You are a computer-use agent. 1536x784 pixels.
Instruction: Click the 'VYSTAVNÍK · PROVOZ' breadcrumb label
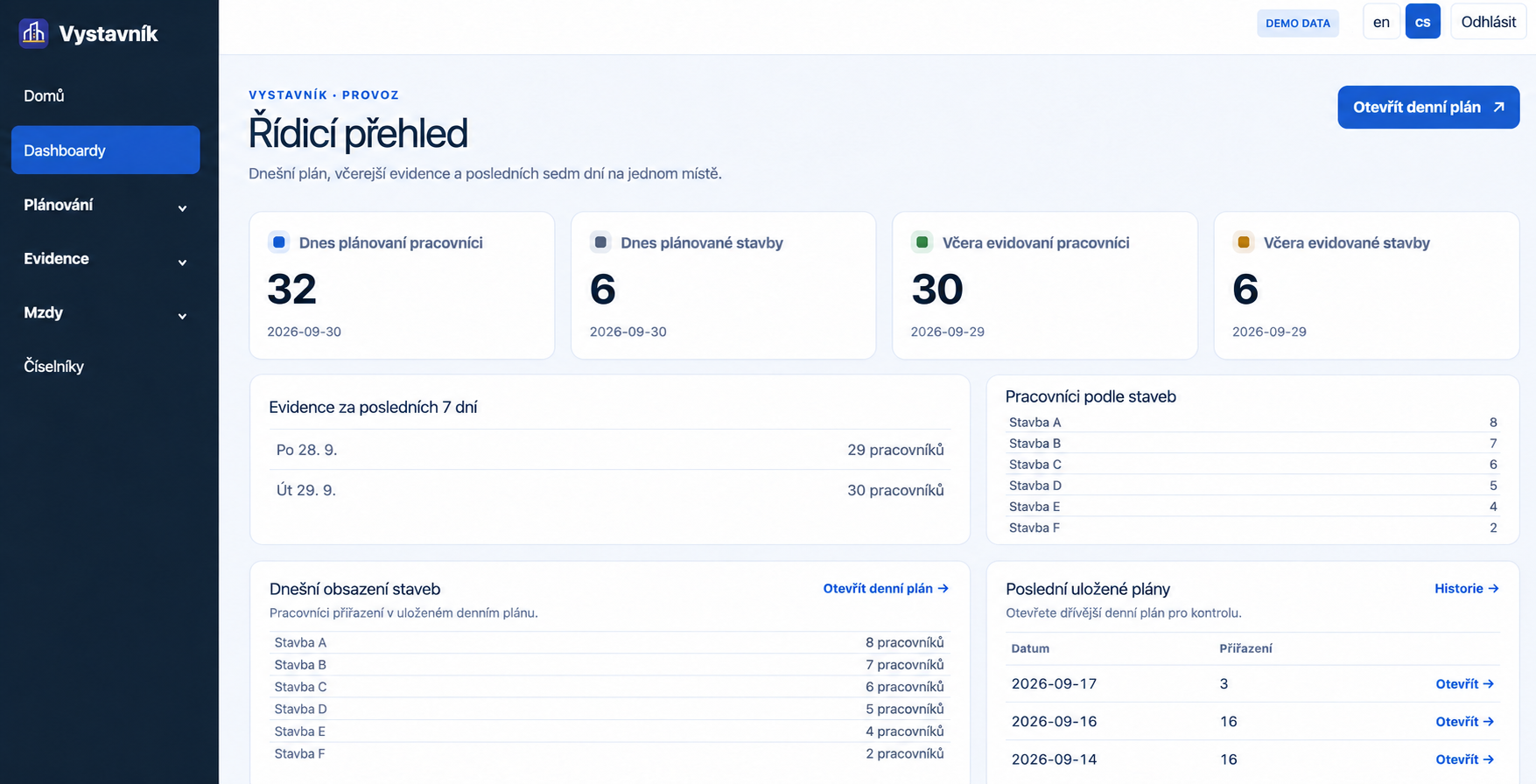pyautogui.click(x=324, y=94)
